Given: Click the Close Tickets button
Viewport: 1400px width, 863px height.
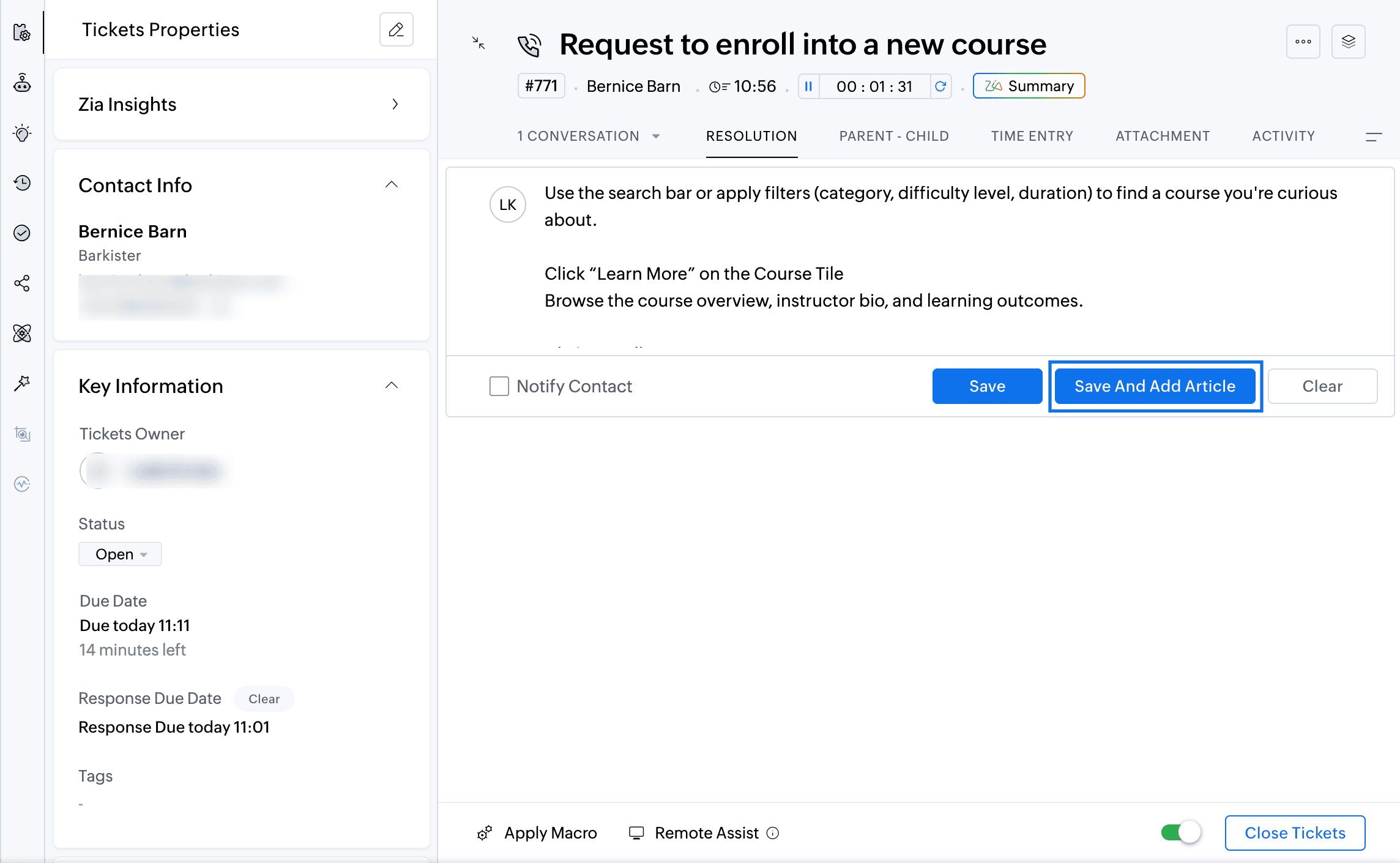Looking at the screenshot, I should click(1295, 832).
